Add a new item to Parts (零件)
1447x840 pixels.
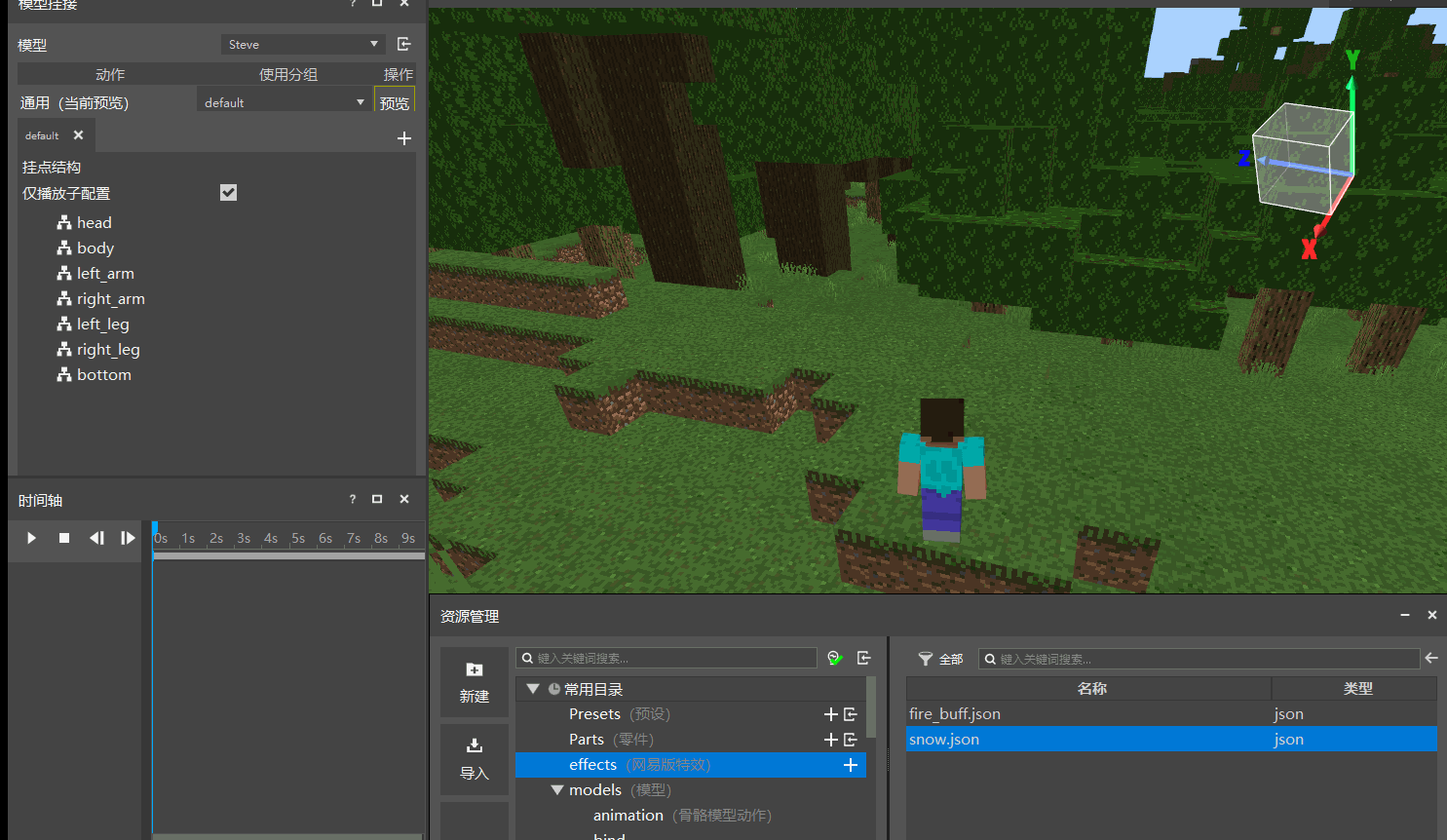(x=831, y=740)
